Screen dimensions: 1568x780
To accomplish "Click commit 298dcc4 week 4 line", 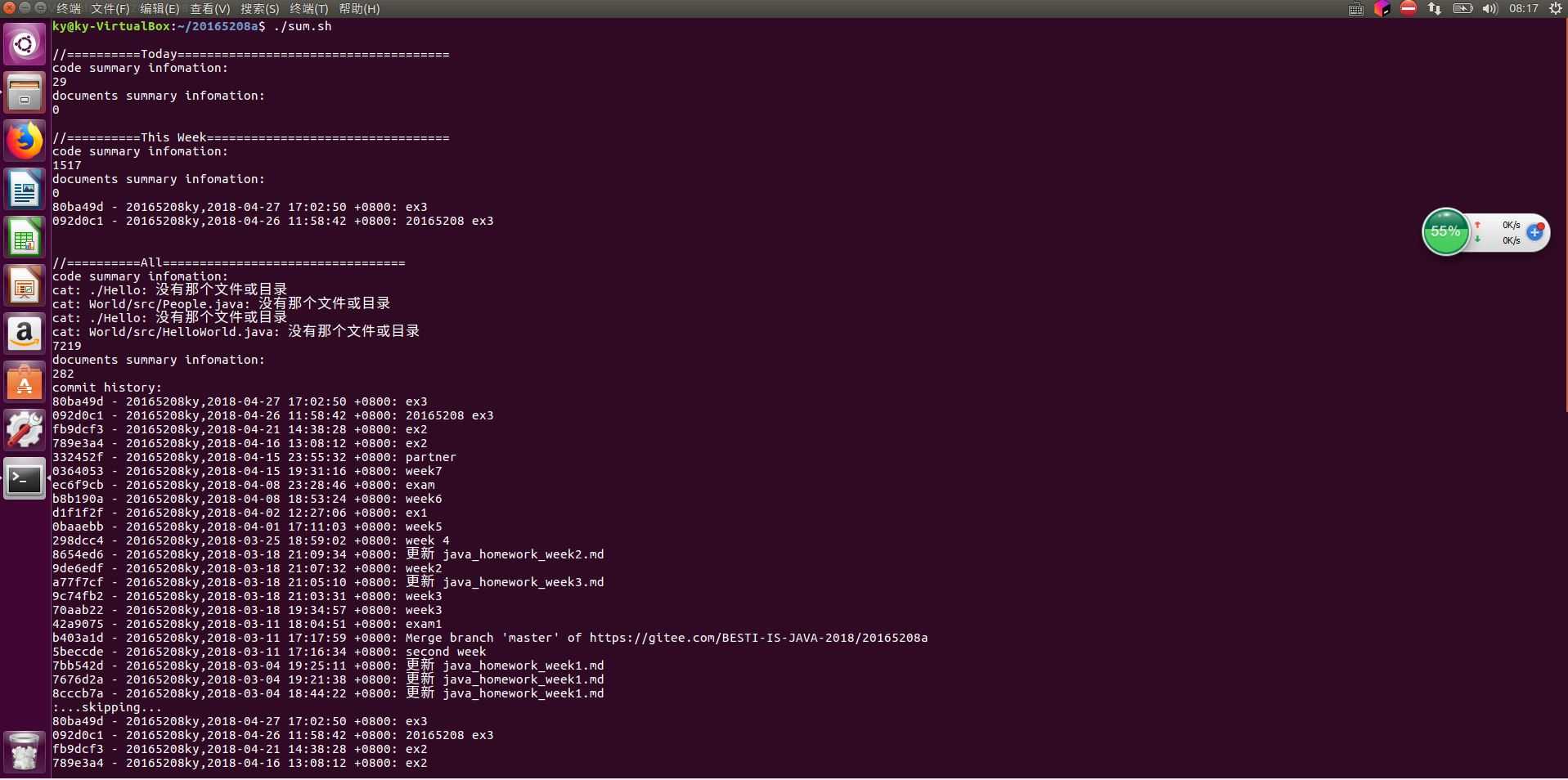I will pyautogui.click(x=251, y=541).
